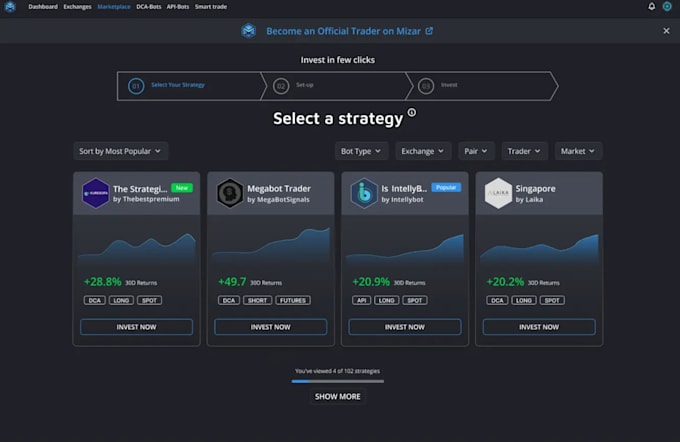
Task: Click the Singapore performance chart
Action: point(539,249)
